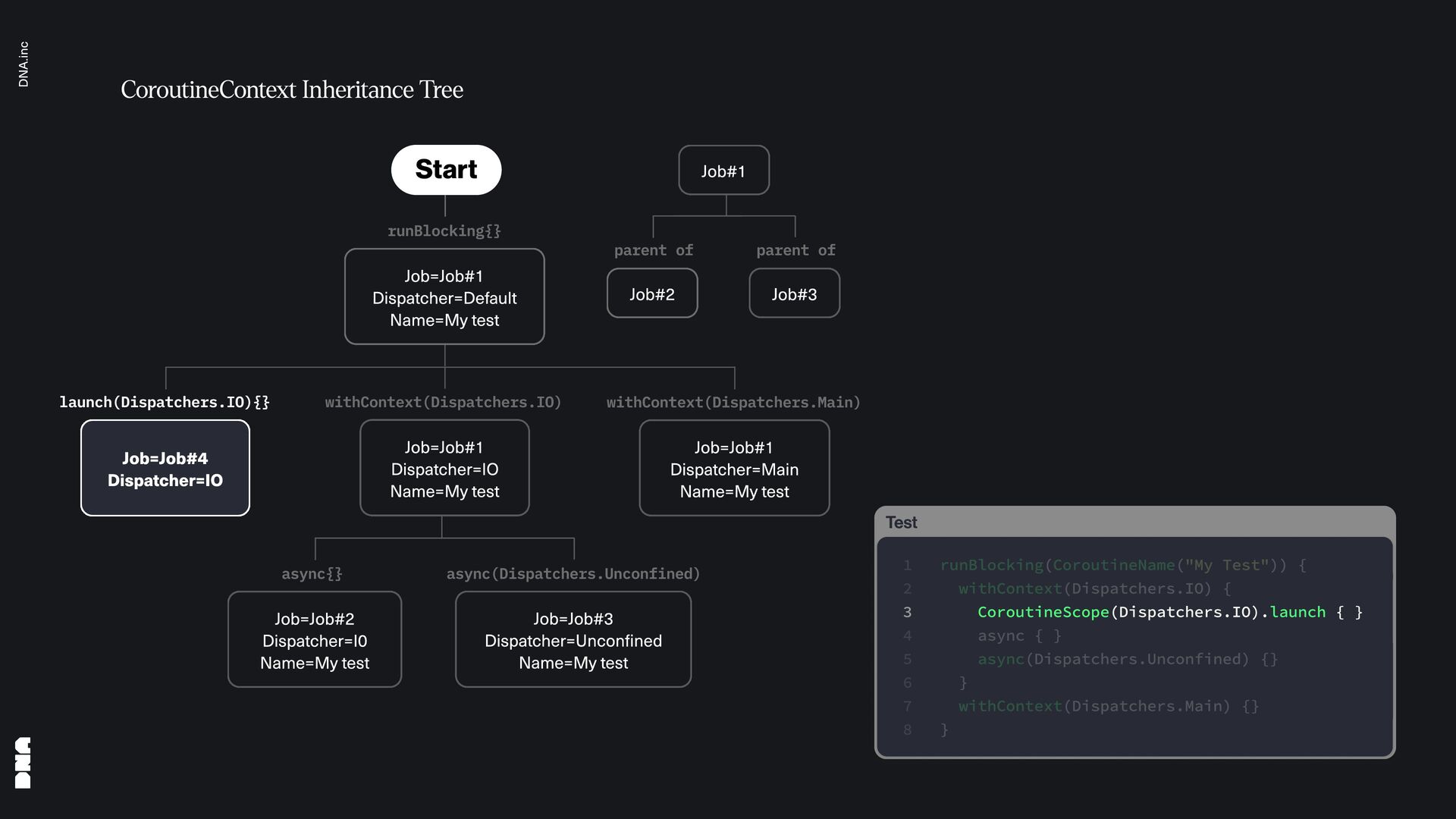Click the Dispatcher=Default context node
The image size is (1456, 819).
pyautogui.click(x=444, y=297)
